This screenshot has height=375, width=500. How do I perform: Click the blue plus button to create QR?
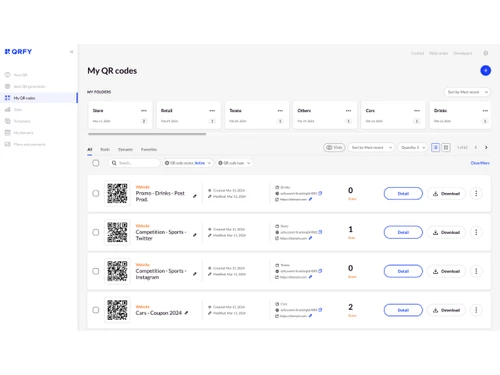[x=485, y=70]
